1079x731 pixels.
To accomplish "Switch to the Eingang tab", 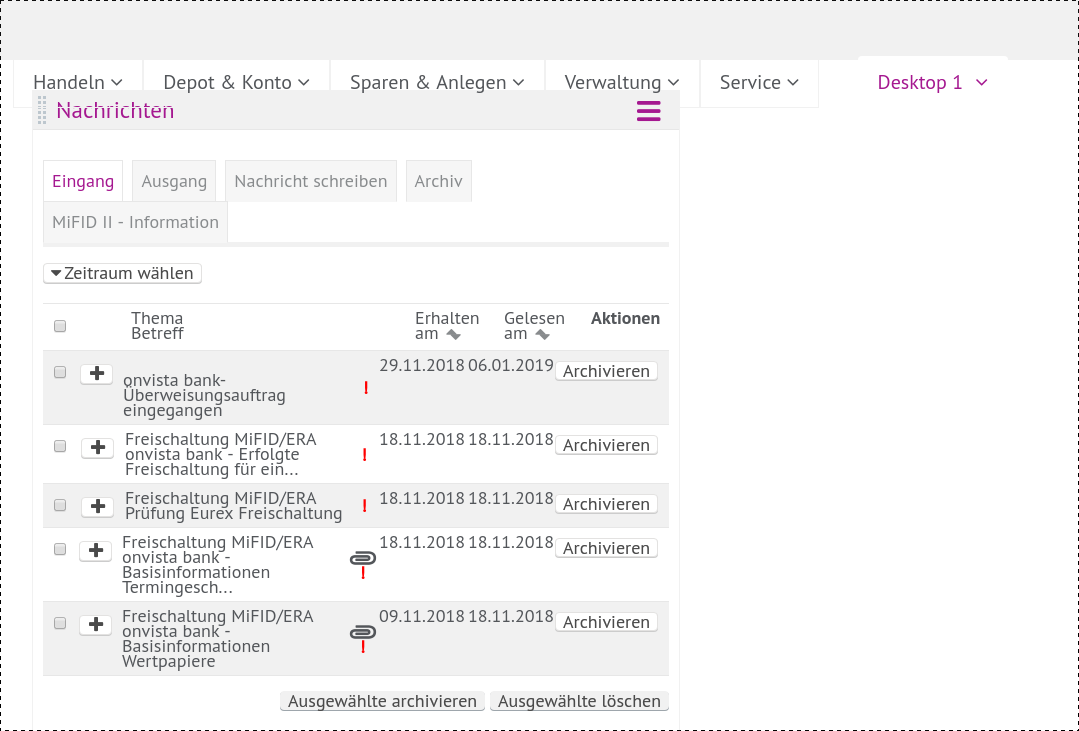I will click(83, 181).
